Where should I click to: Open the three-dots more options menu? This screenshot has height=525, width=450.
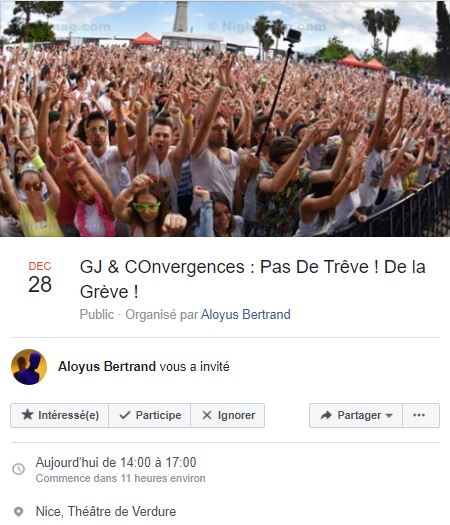click(x=421, y=415)
